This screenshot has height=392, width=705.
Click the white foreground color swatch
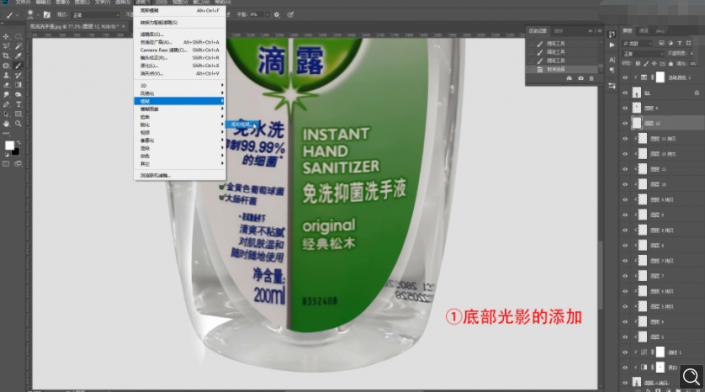(x=9, y=145)
